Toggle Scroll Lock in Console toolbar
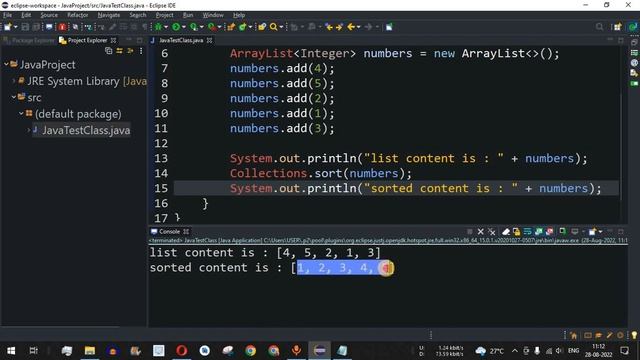Image resolution: width=640 pixels, height=360 pixels. (x=517, y=232)
